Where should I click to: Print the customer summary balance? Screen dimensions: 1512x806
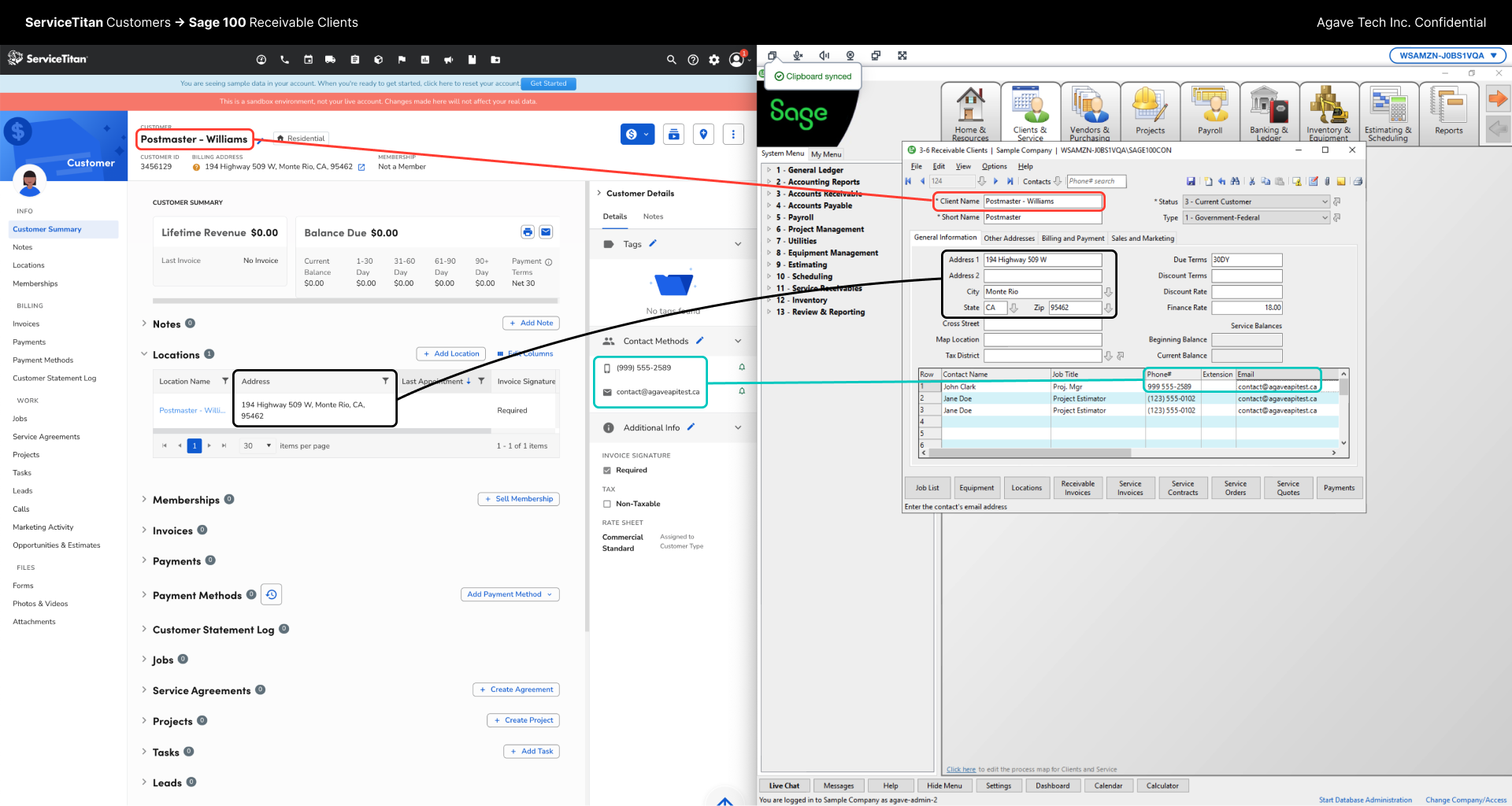tap(528, 232)
